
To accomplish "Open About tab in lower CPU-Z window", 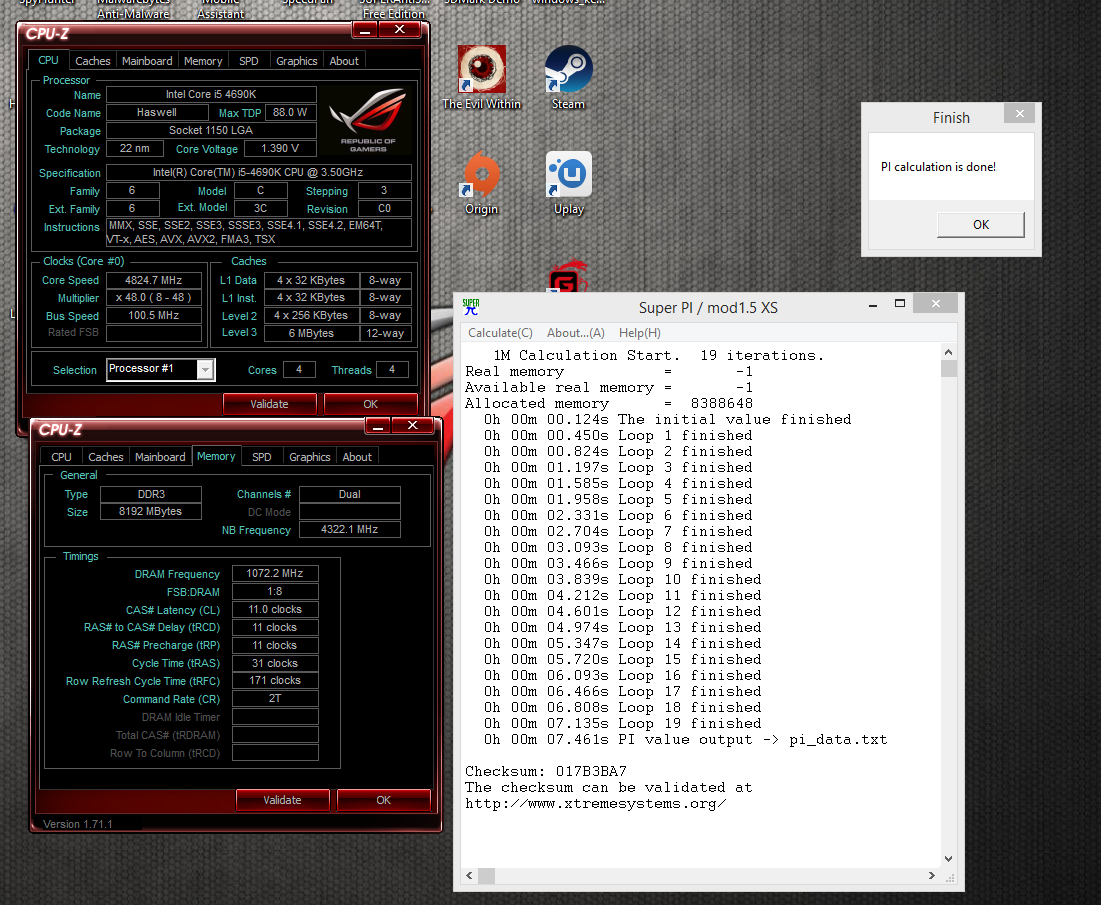I will [357, 457].
